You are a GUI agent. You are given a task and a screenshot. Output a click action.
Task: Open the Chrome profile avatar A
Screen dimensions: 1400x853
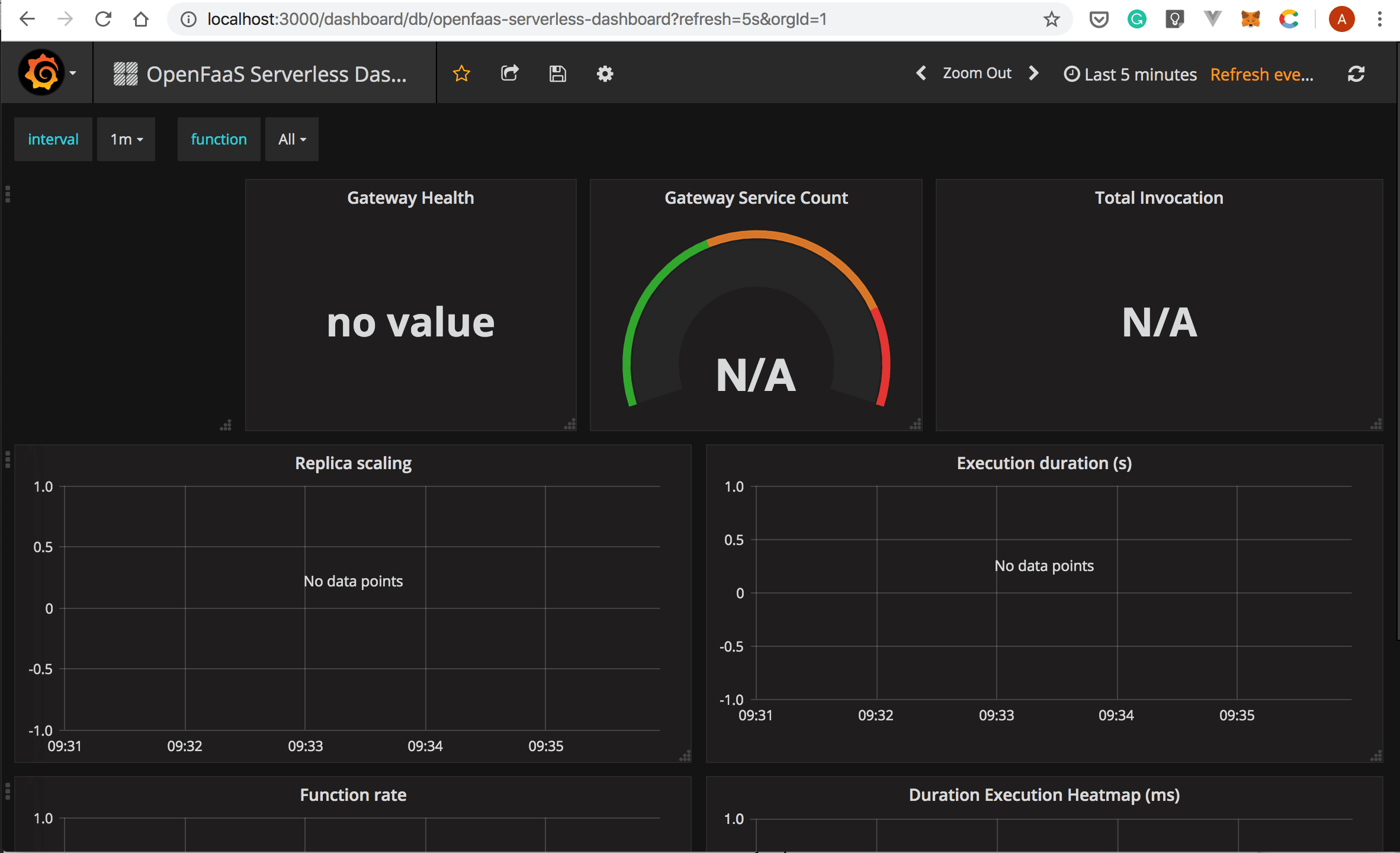click(x=1341, y=20)
